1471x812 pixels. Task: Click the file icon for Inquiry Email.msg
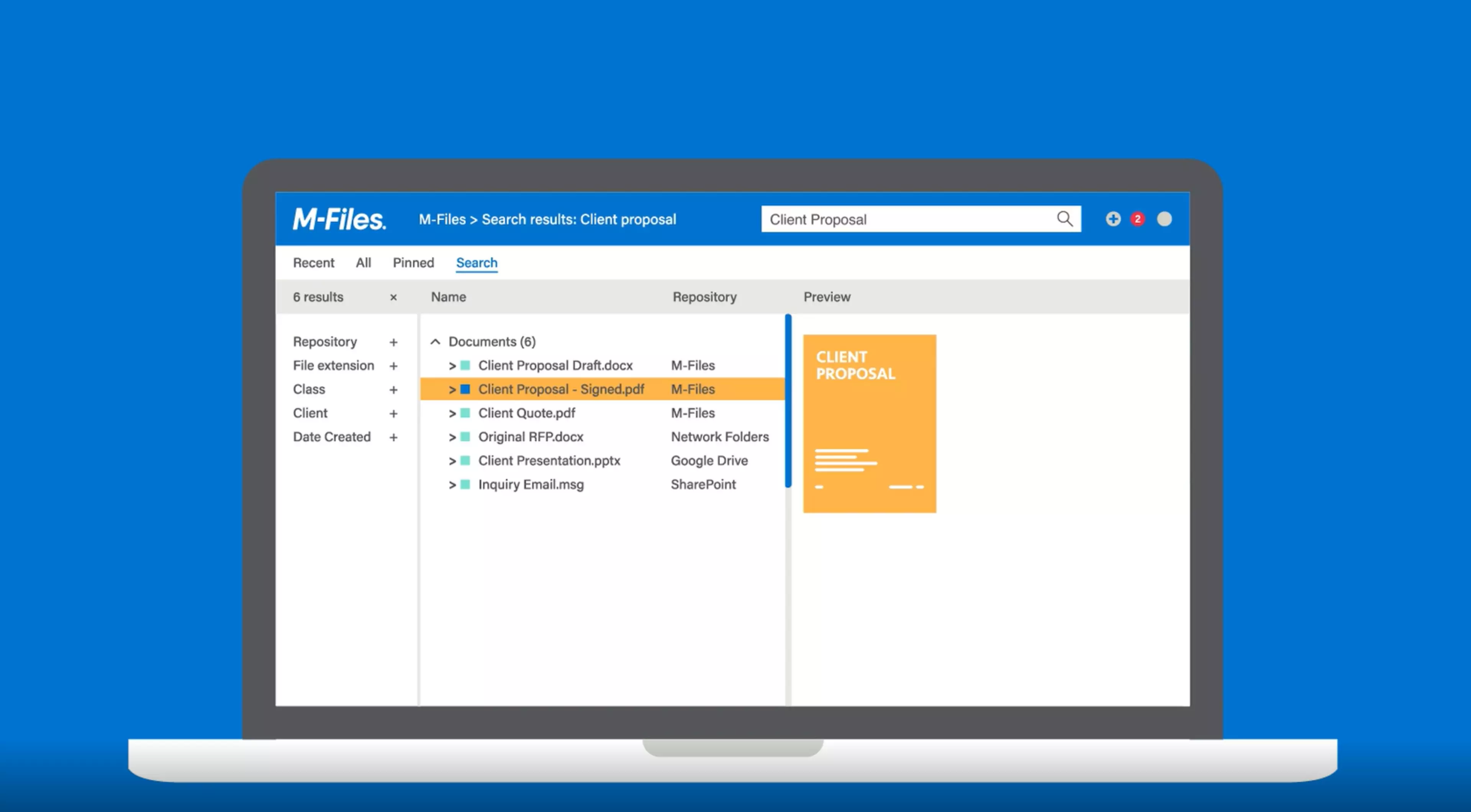(x=465, y=484)
